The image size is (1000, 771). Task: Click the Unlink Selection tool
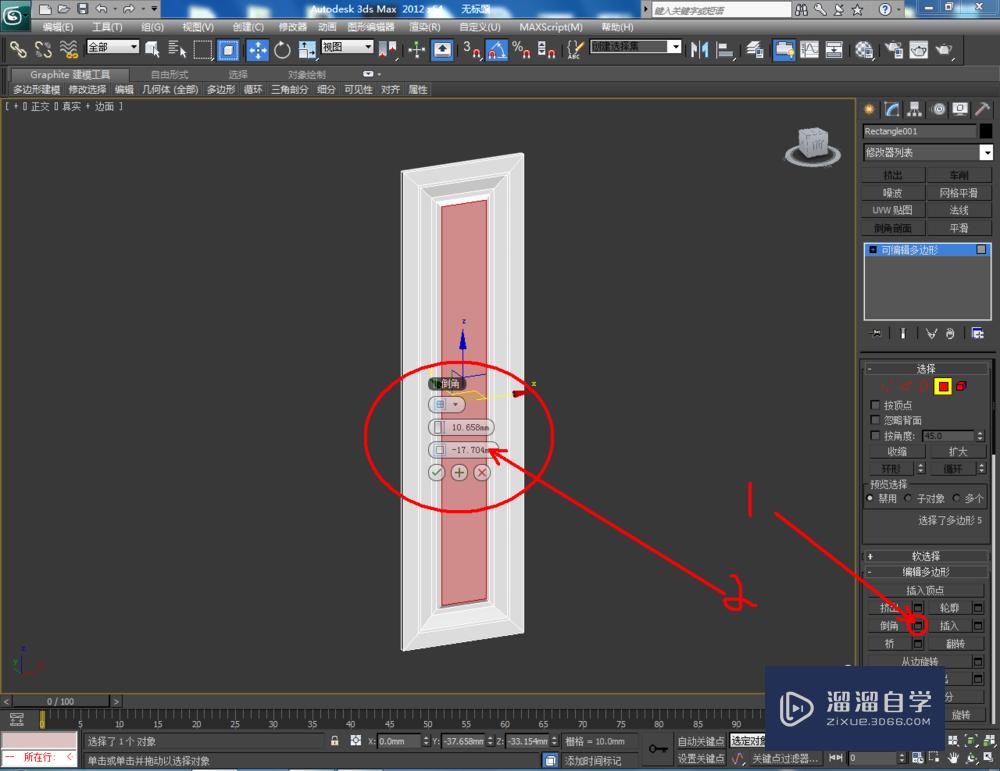click(x=43, y=49)
